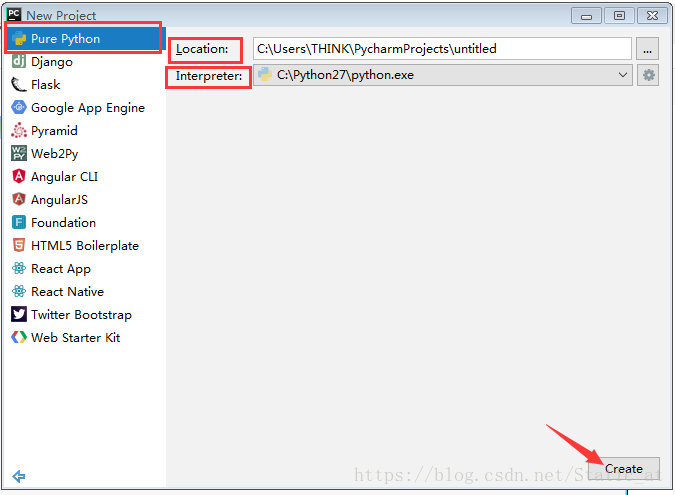Click the Pure Python snake icon
Screen dimensions: 675x495
(x=19, y=39)
